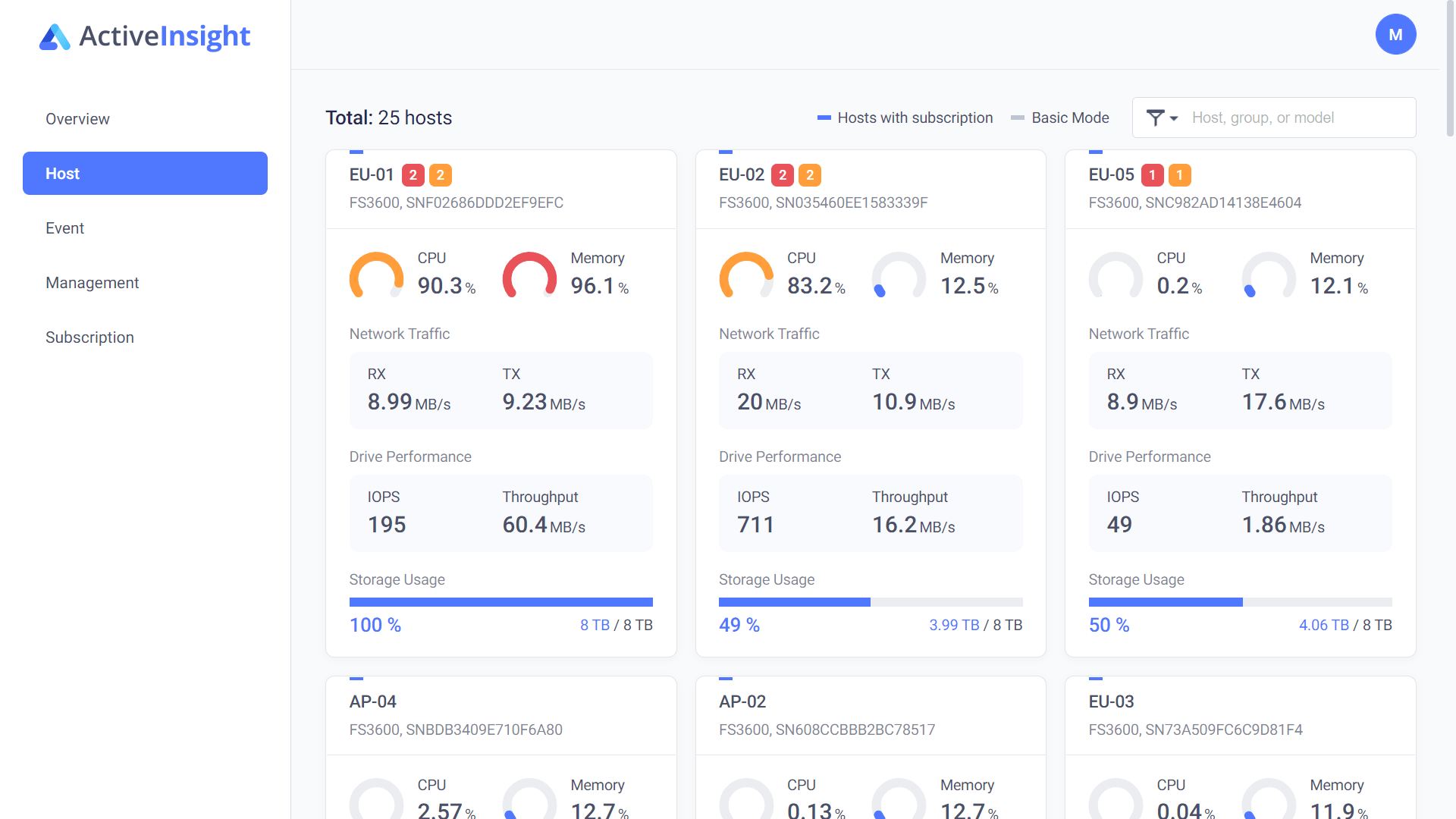
Task: Click the EU-01 CPU gauge icon
Action: pos(378,275)
